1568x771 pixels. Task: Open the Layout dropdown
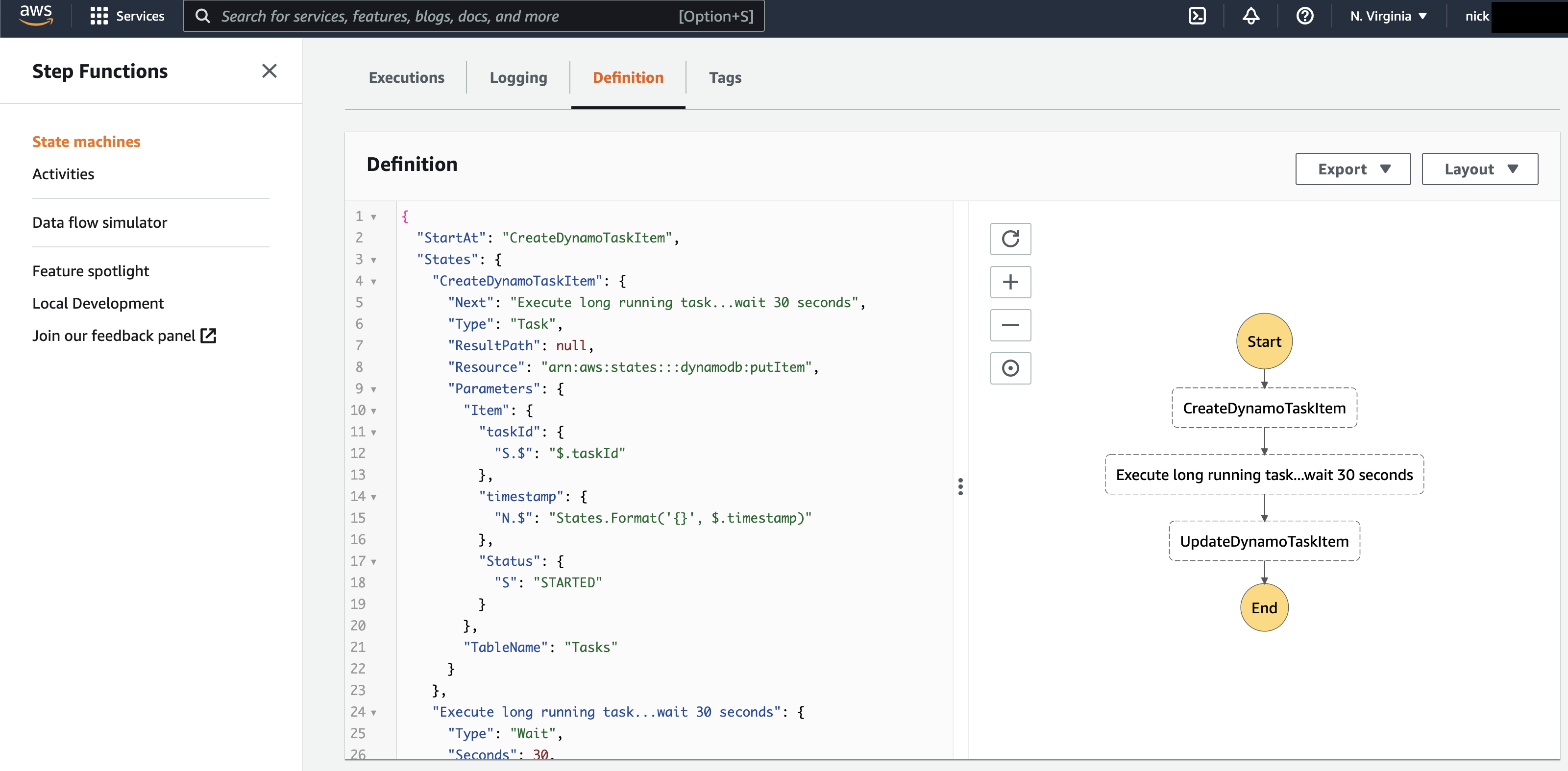[1479, 169]
